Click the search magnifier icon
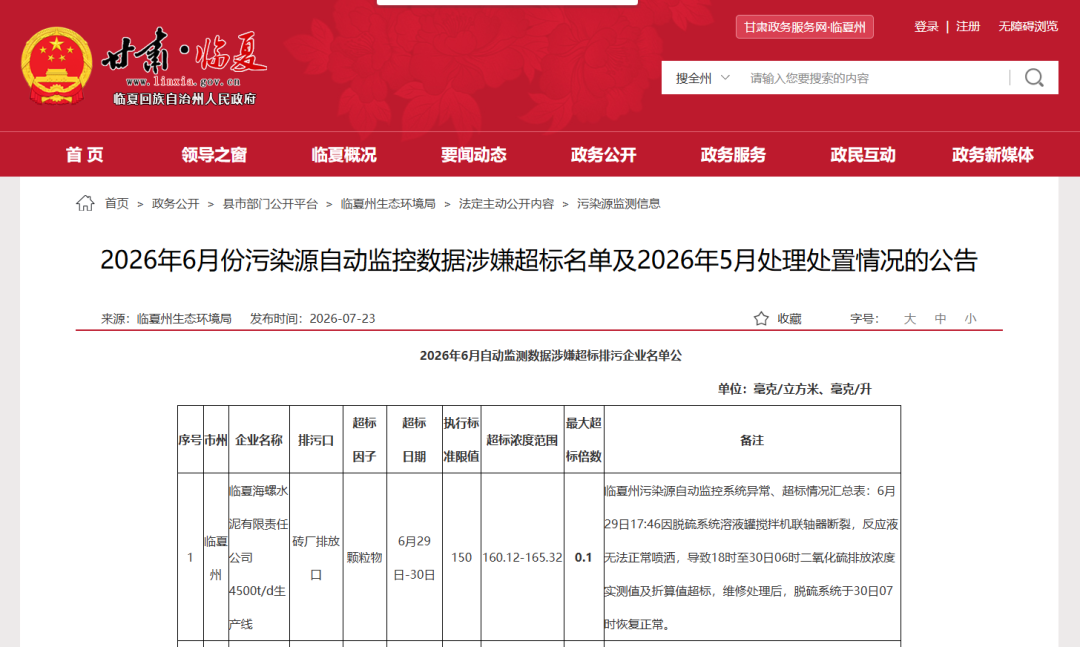 (x=1034, y=78)
